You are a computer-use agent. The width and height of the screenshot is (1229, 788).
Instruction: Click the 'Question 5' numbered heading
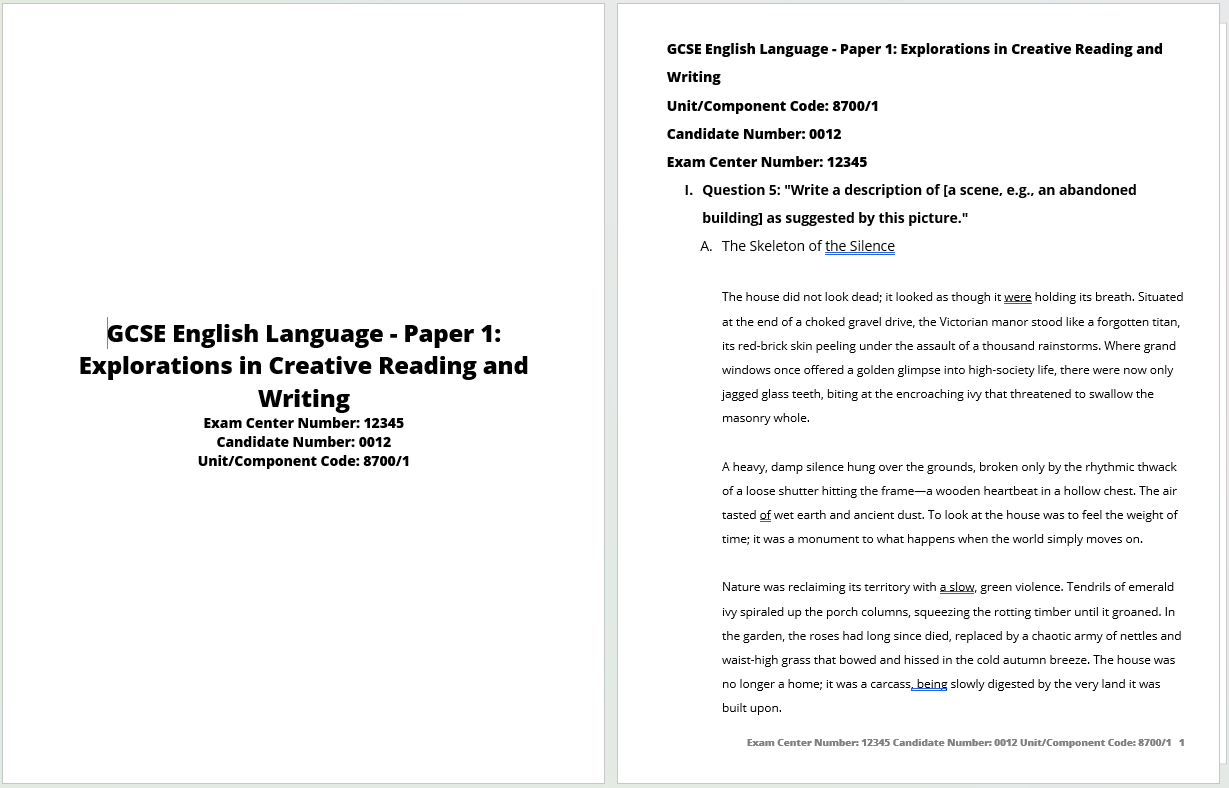(x=919, y=204)
